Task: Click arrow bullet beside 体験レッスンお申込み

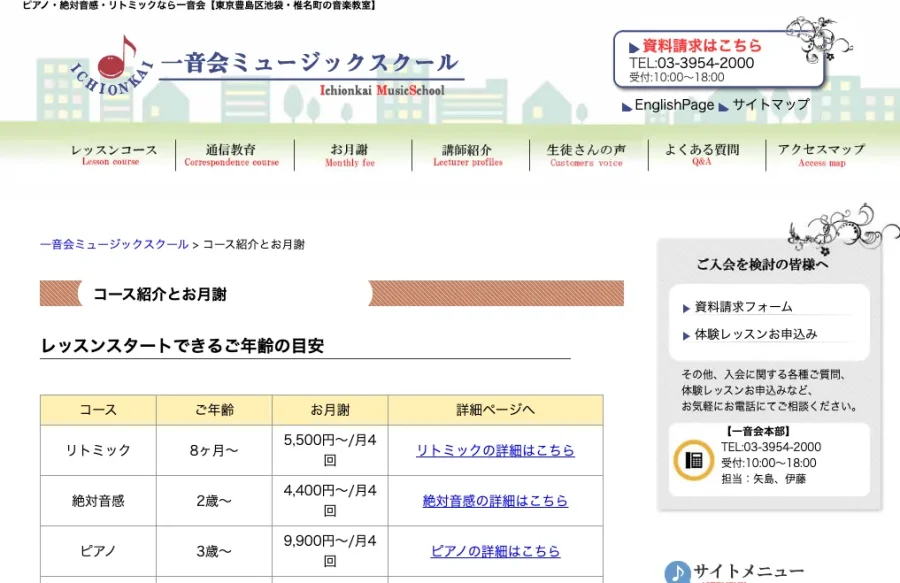Action: point(686,336)
